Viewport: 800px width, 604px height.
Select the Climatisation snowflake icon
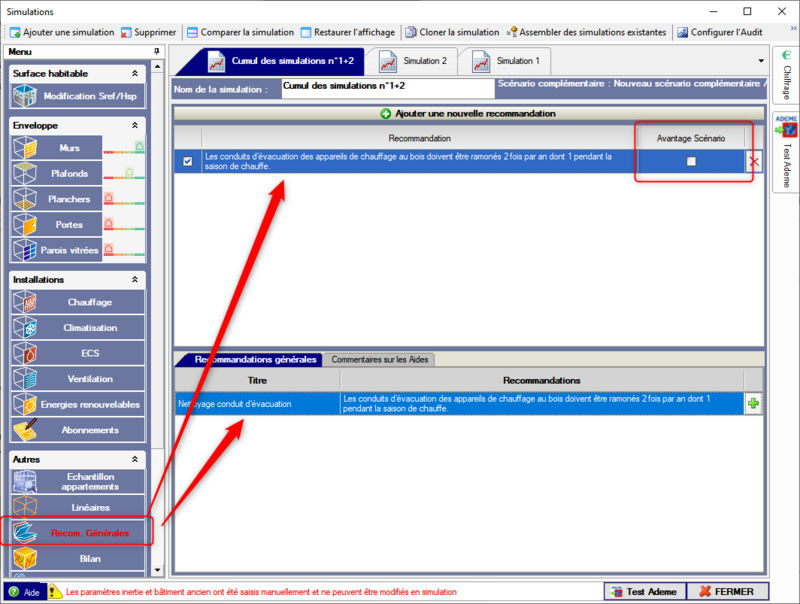pos(25,328)
